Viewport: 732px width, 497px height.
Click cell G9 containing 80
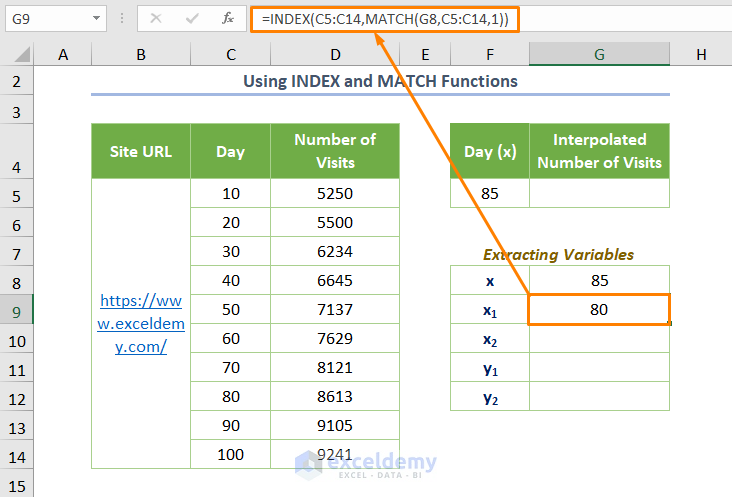pos(599,310)
